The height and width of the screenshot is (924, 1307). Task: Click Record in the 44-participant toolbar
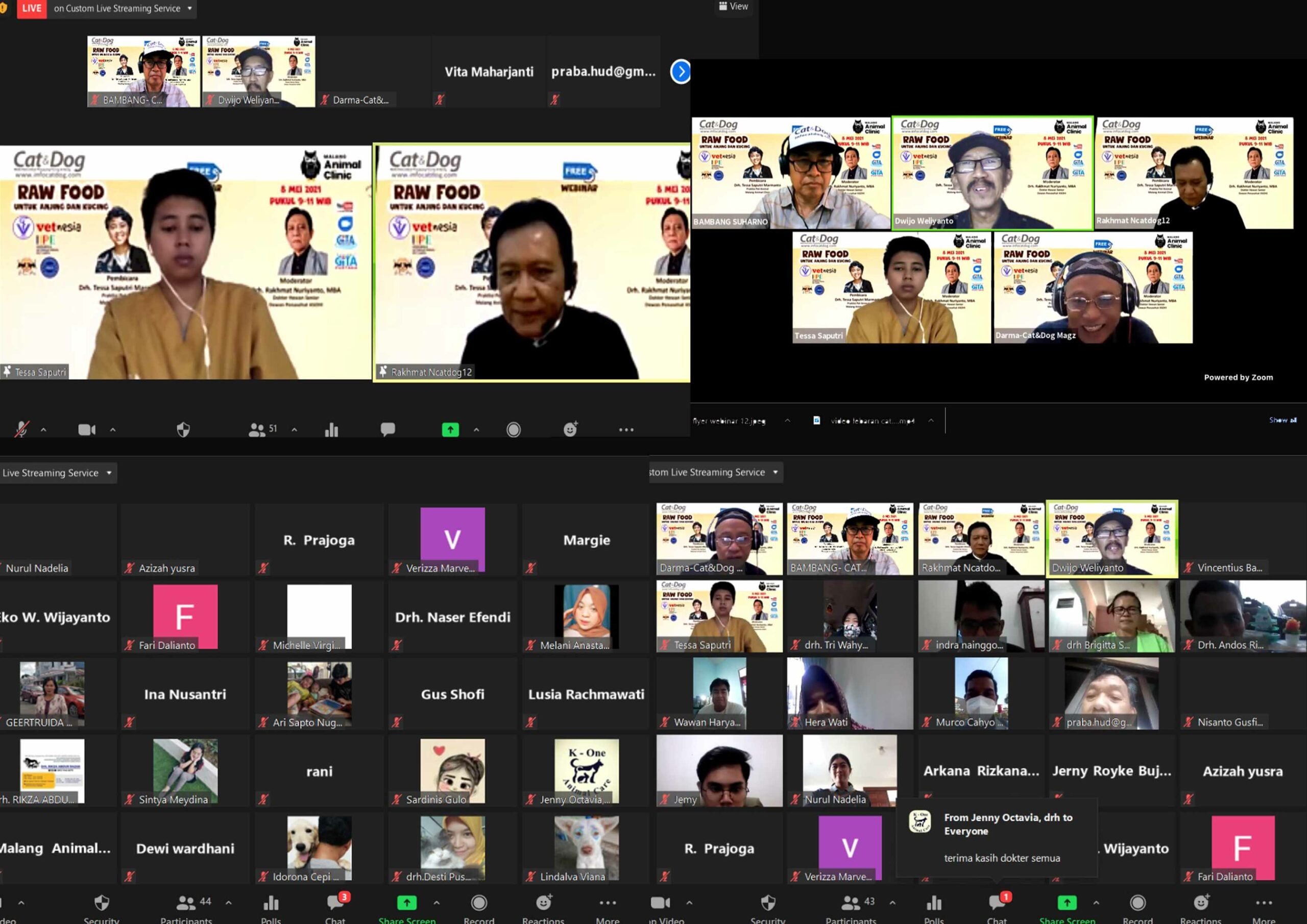pyautogui.click(x=479, y=909)
